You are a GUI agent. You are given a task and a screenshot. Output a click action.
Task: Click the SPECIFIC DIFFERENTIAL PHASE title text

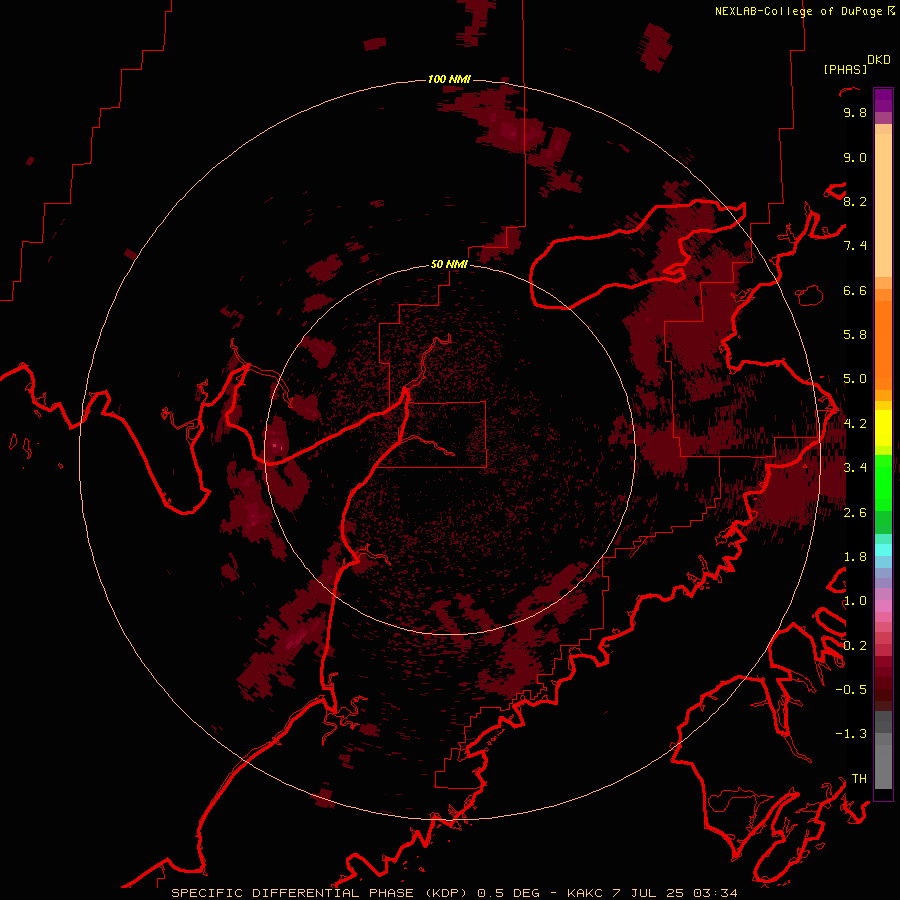click(292, 893)
